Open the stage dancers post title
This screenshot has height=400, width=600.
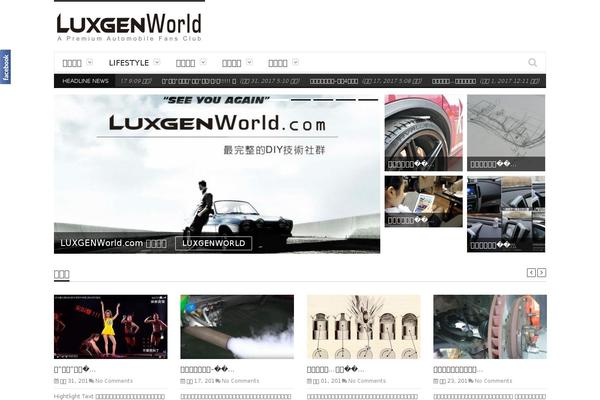[75, 369]
